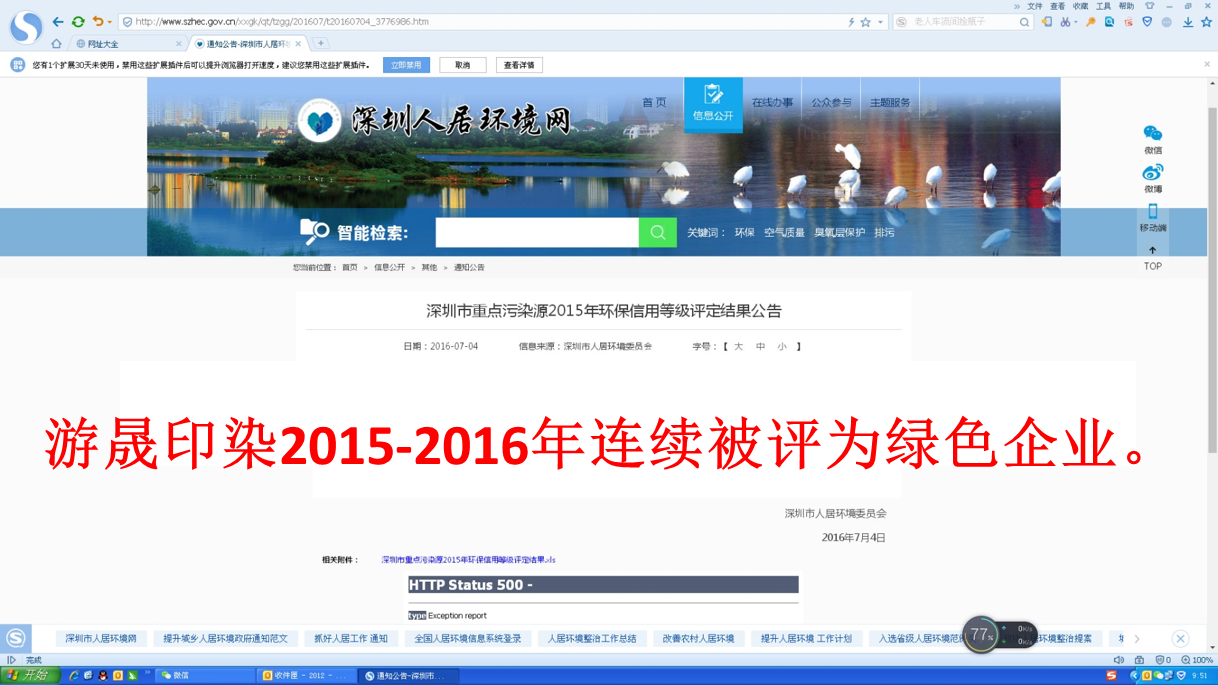The width and height of the screenshot is (1218, 685).
Task: Click the star bookmark icon in address bar
Action: point(865,21)
